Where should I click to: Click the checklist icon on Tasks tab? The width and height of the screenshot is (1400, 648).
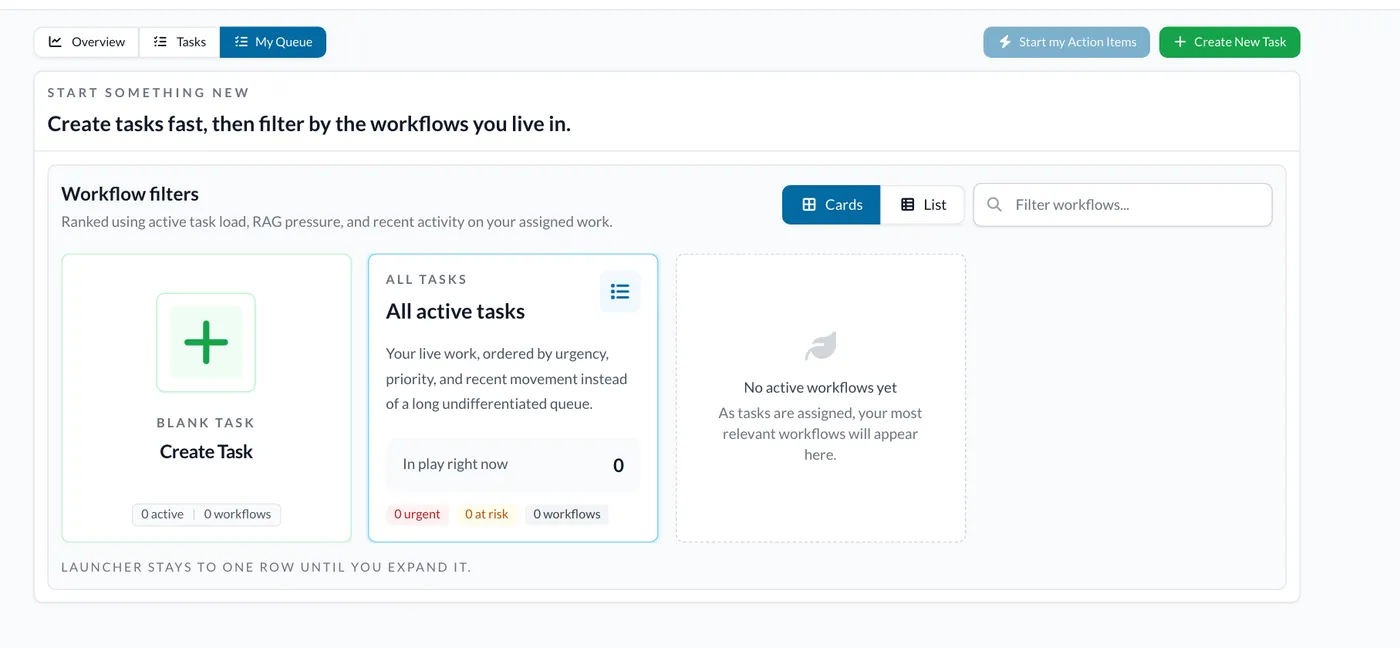pyautogui.click(x=160, y=42)
